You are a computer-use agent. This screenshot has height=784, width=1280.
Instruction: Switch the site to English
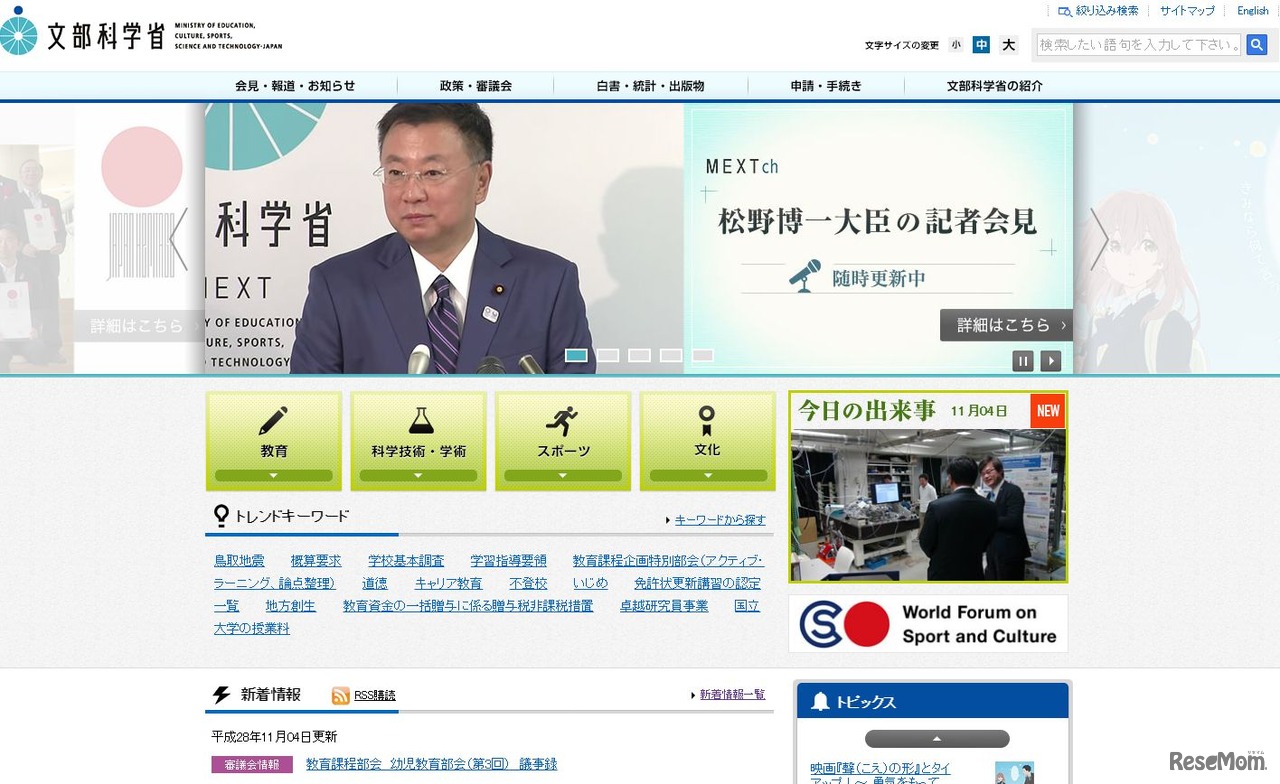coord(1252,10)
